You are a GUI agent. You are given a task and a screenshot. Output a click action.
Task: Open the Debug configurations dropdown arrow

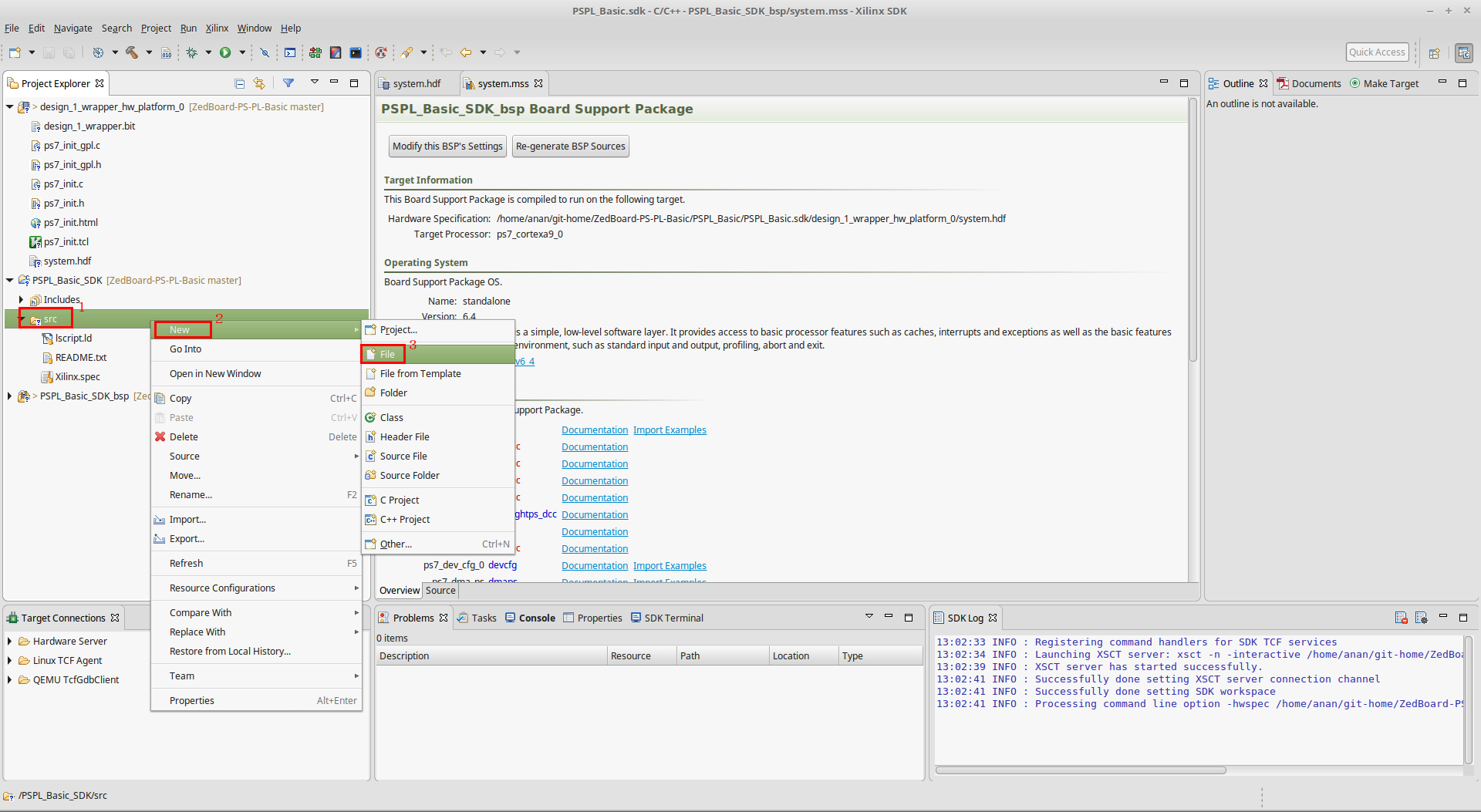pos(208,52)
